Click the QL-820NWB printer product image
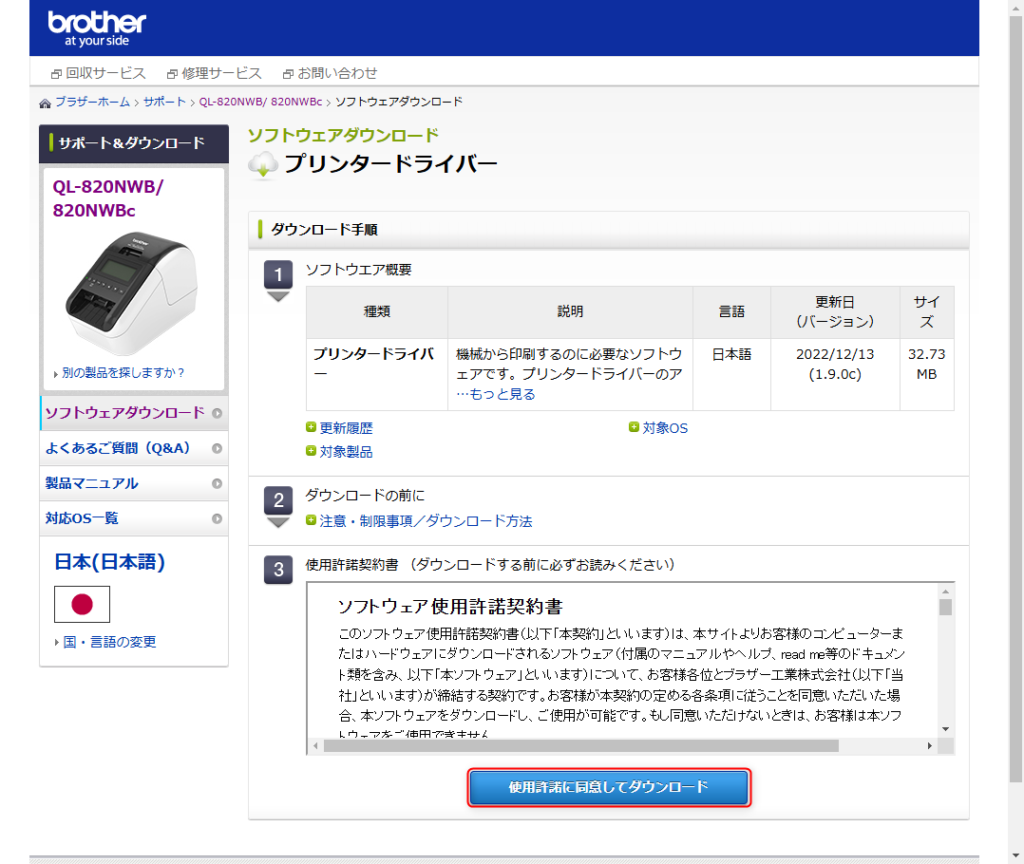Image resolution: width=1024 pixels, height=864 pixels. [133, 294]
